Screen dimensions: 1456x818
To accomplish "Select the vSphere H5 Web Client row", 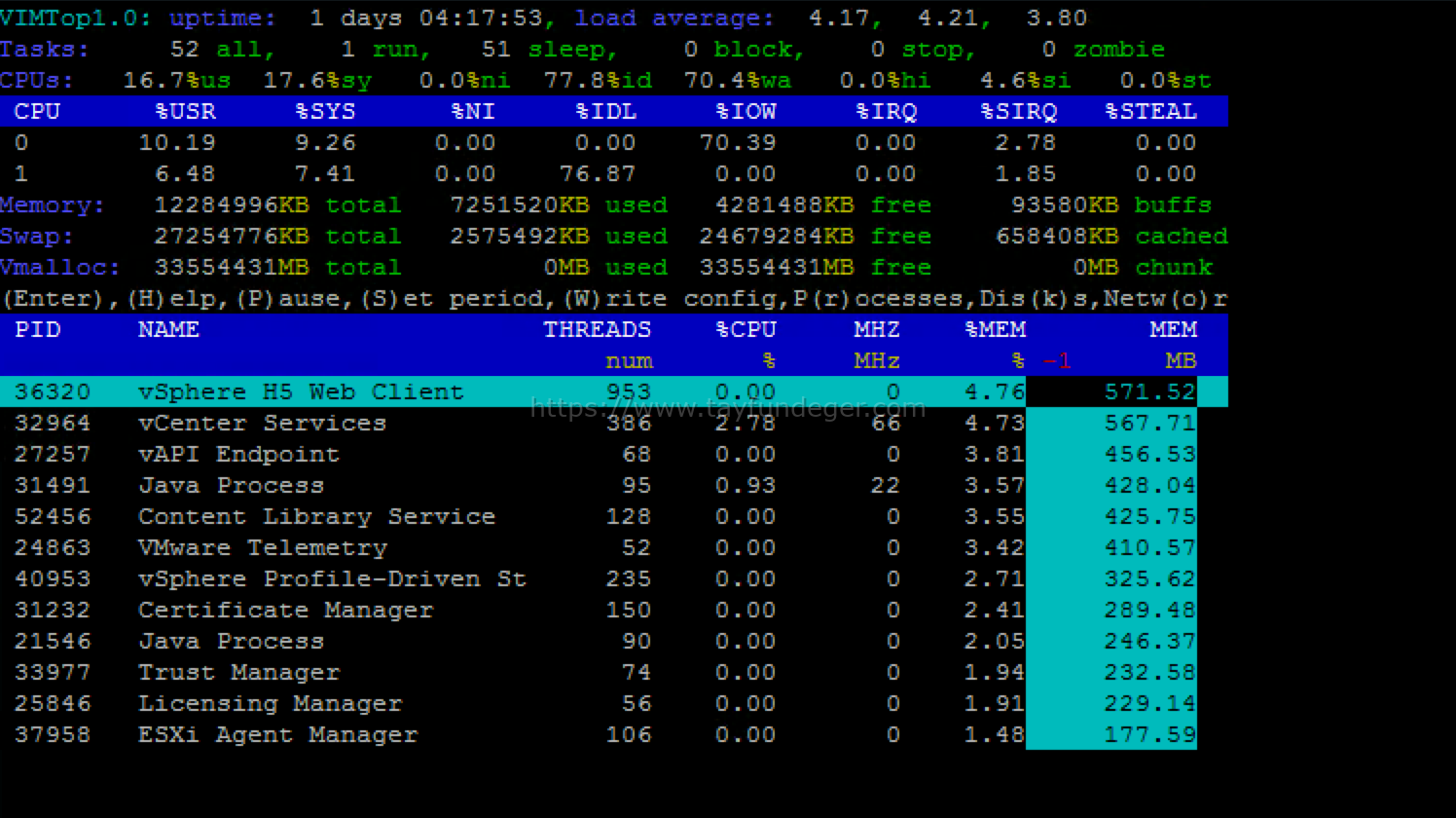I will tap(614, 391).
